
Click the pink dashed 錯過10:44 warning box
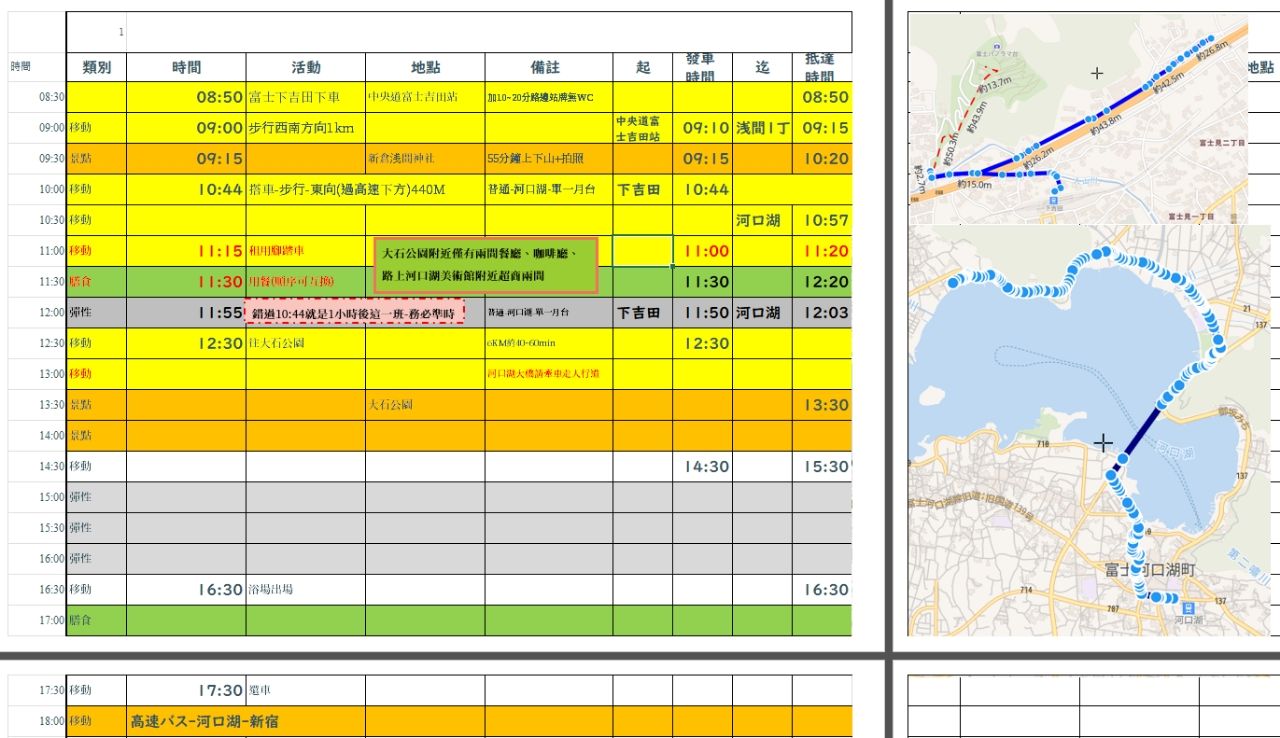click(x=355, y=311)
